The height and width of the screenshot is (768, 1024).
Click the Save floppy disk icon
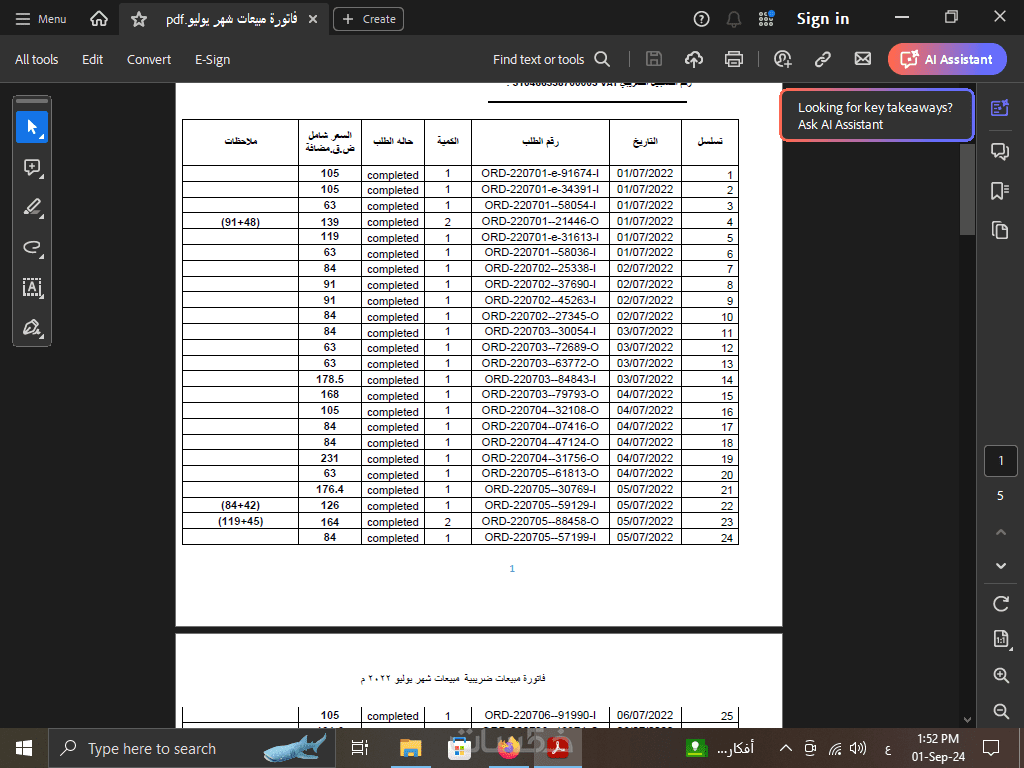[654, 59]
